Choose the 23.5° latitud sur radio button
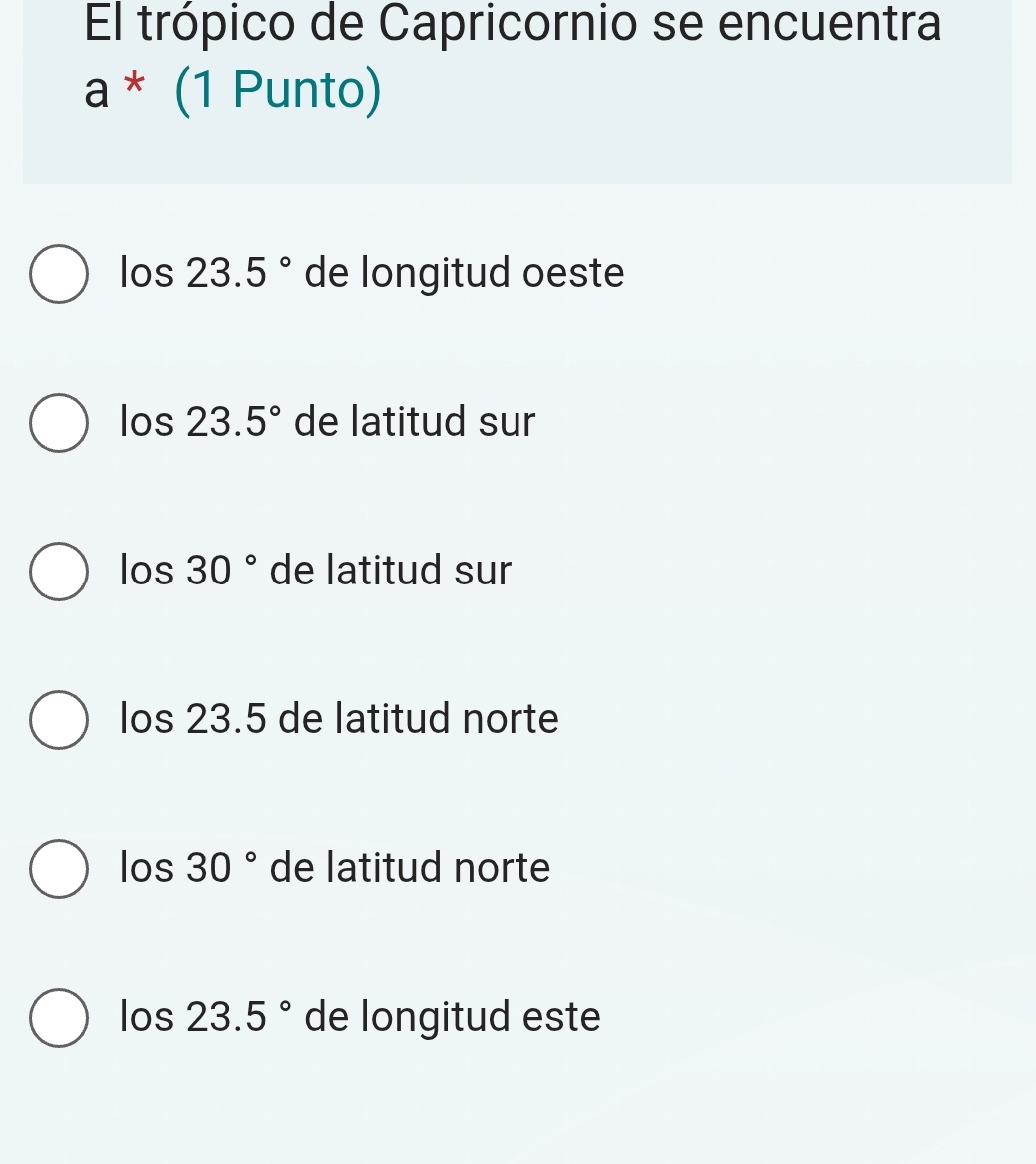The height and width of the screenshot is (1164, 1036). coord(59,423)
